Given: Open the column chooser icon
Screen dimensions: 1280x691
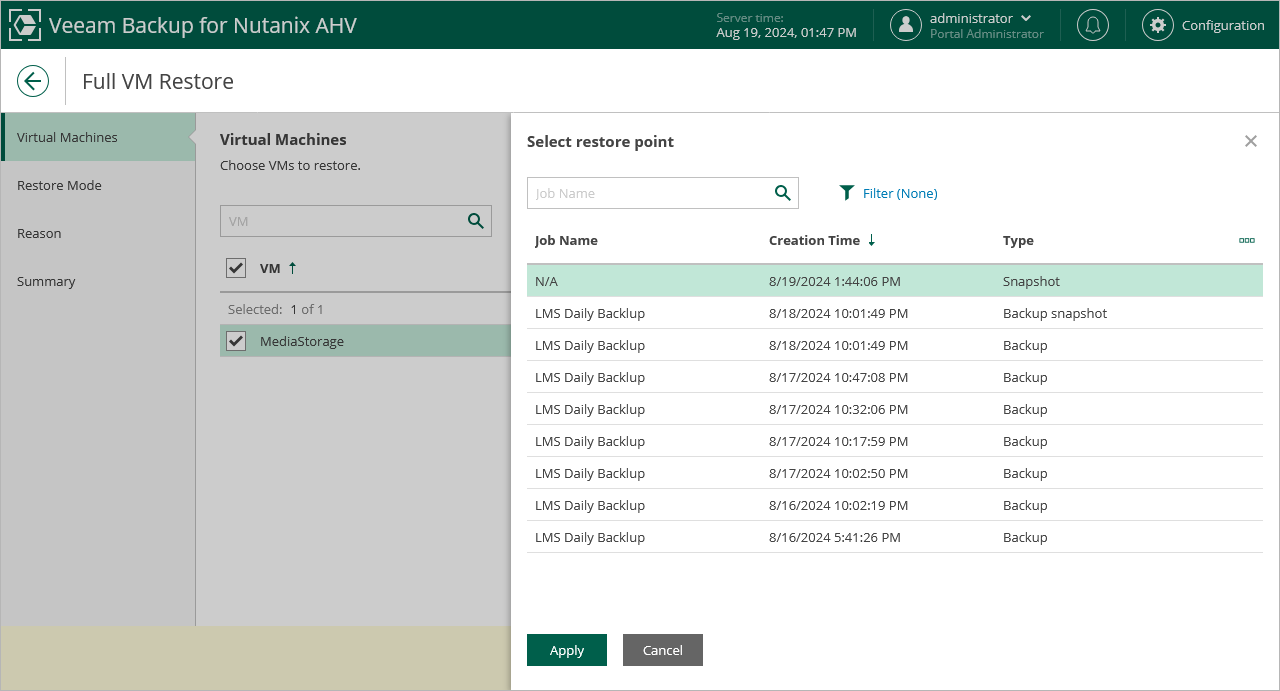Looking at the screenshot, I should (x=1246, y=240).
